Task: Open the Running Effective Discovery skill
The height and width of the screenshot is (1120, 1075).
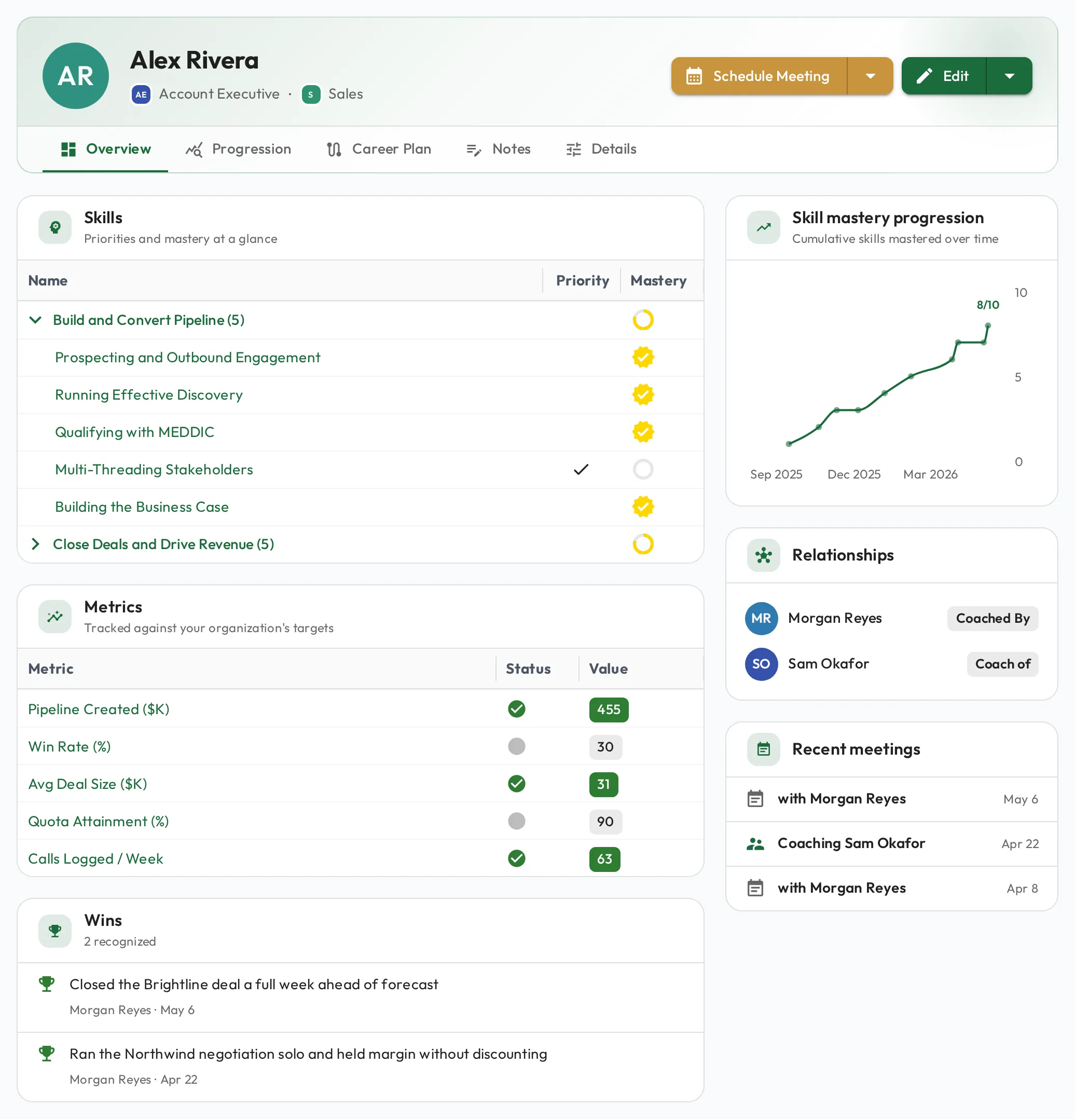Action: click(x=148, y=395)
